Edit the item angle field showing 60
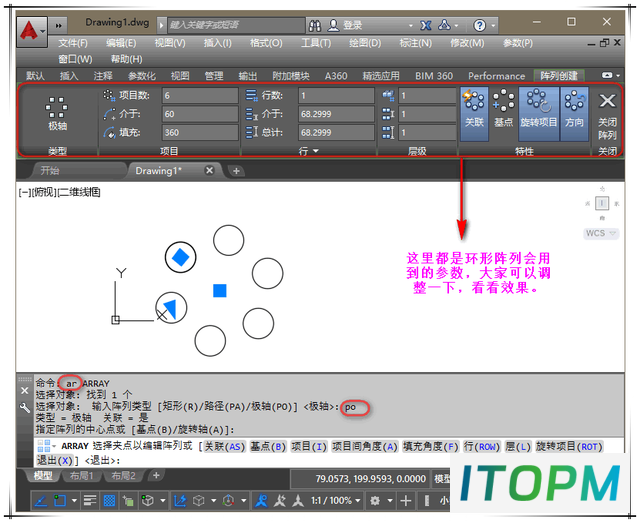The image size is (640, 523). pos(200,114)
